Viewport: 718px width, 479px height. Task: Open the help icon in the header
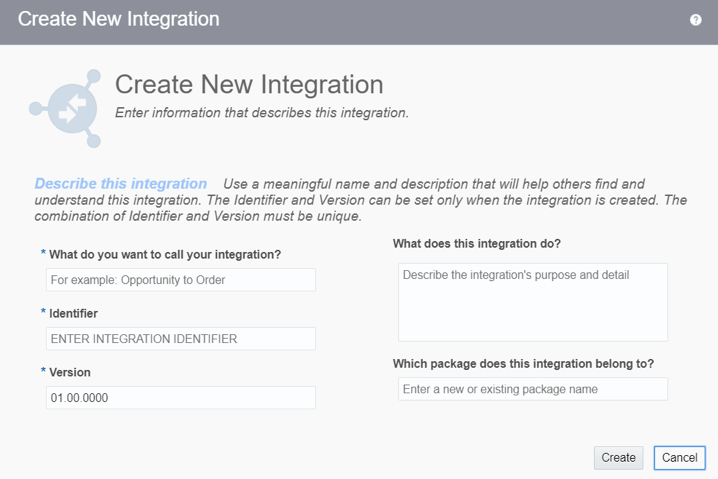click(696, 20)
